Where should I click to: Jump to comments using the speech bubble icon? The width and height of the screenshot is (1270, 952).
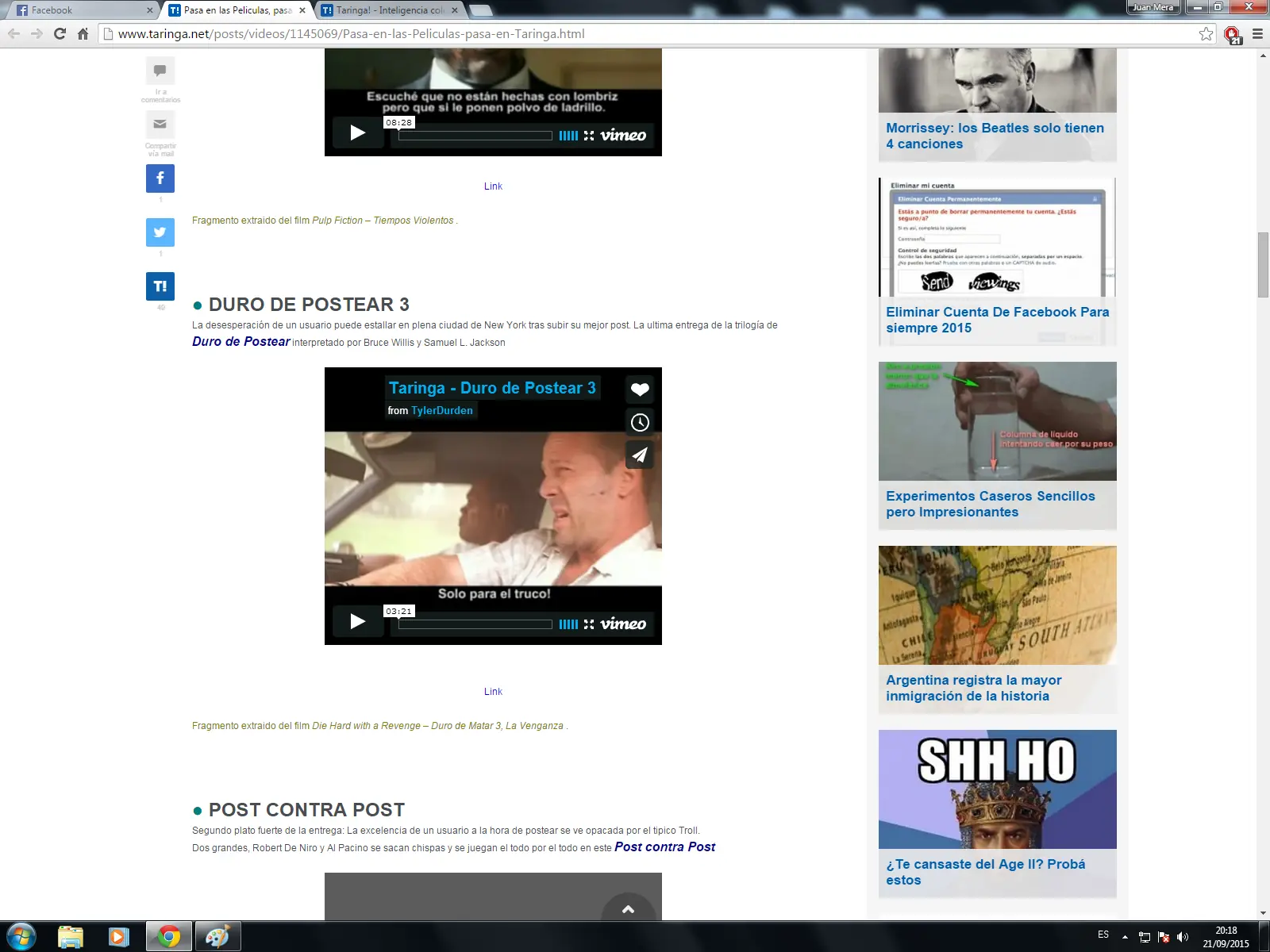160,71
